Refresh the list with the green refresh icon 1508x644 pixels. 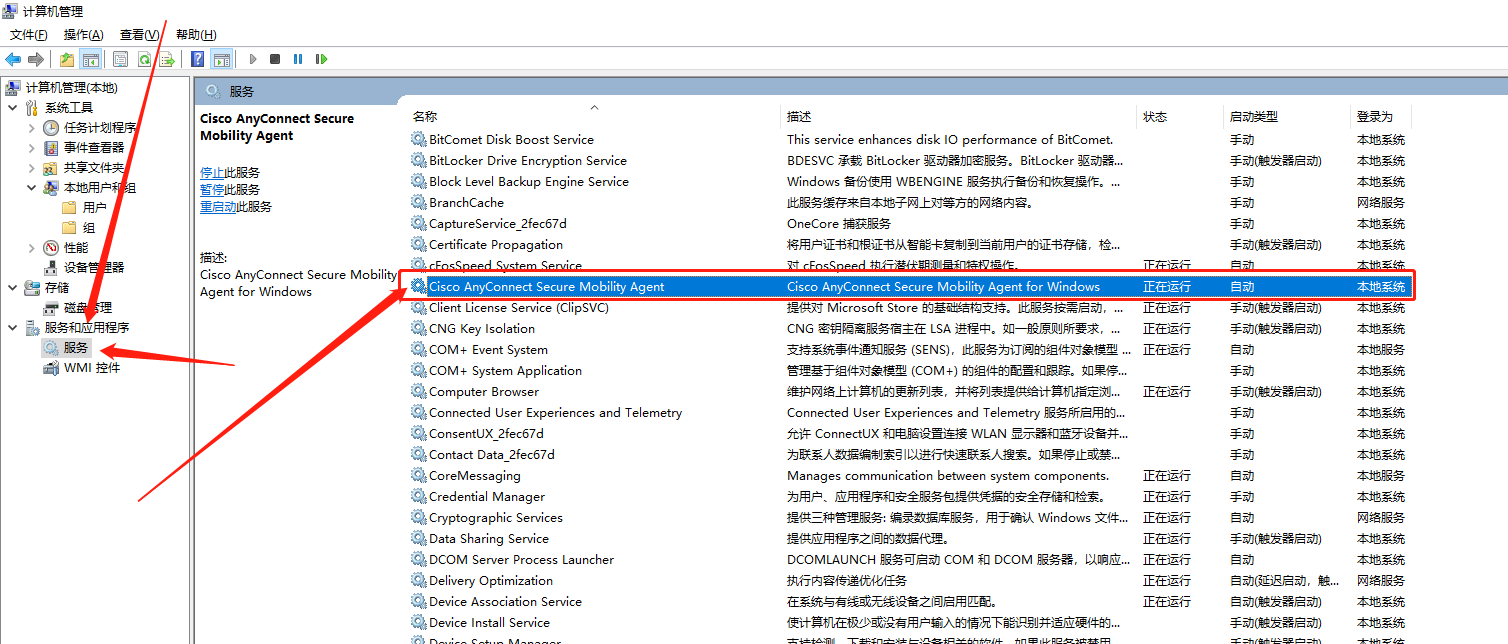tap(145, 59)
